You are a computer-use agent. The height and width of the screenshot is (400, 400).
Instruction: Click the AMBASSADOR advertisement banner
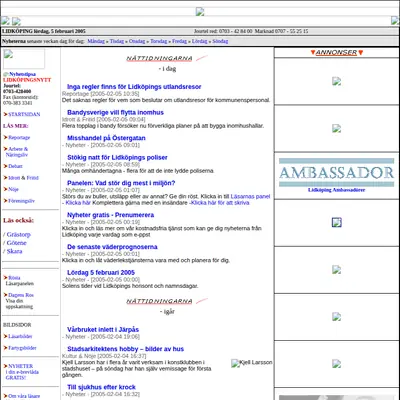click(336, 172)
